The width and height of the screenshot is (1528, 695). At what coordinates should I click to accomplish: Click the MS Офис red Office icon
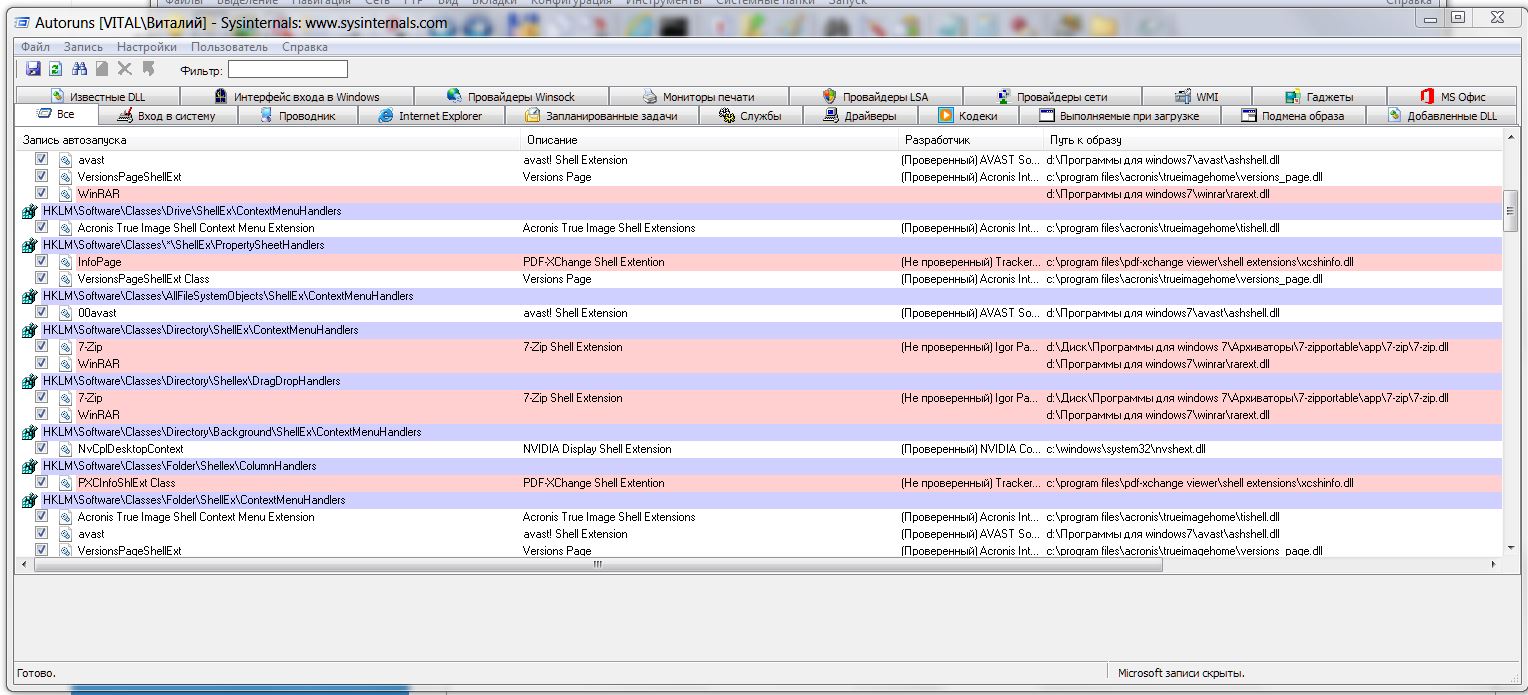(1427, 97)
